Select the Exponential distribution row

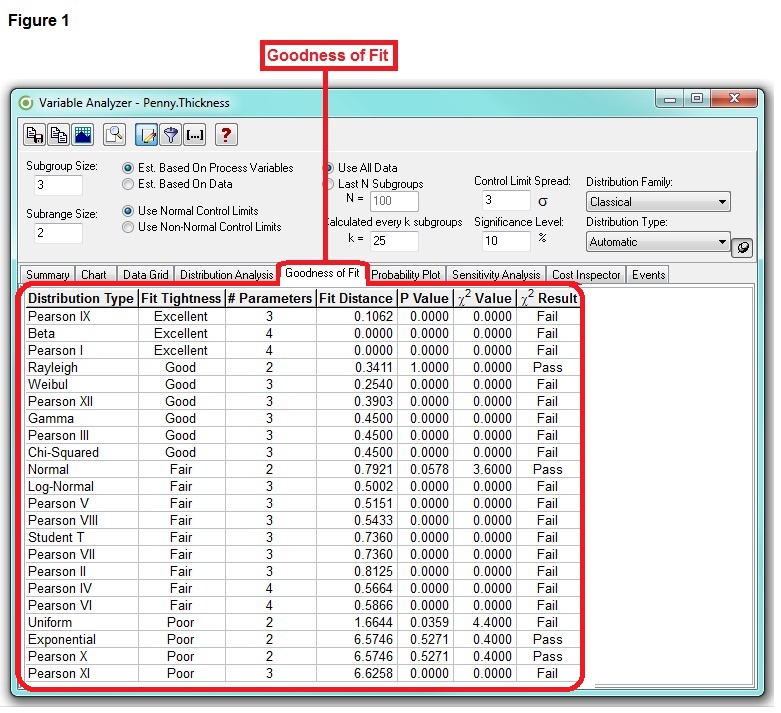(x=303, y=639)
